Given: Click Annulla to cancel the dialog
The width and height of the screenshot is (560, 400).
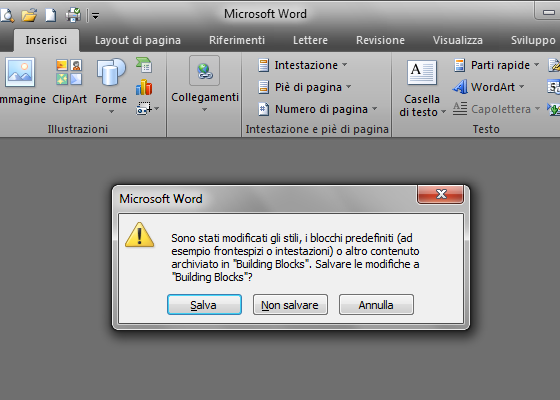Looking at the screenshot, I should click(376, 305).
